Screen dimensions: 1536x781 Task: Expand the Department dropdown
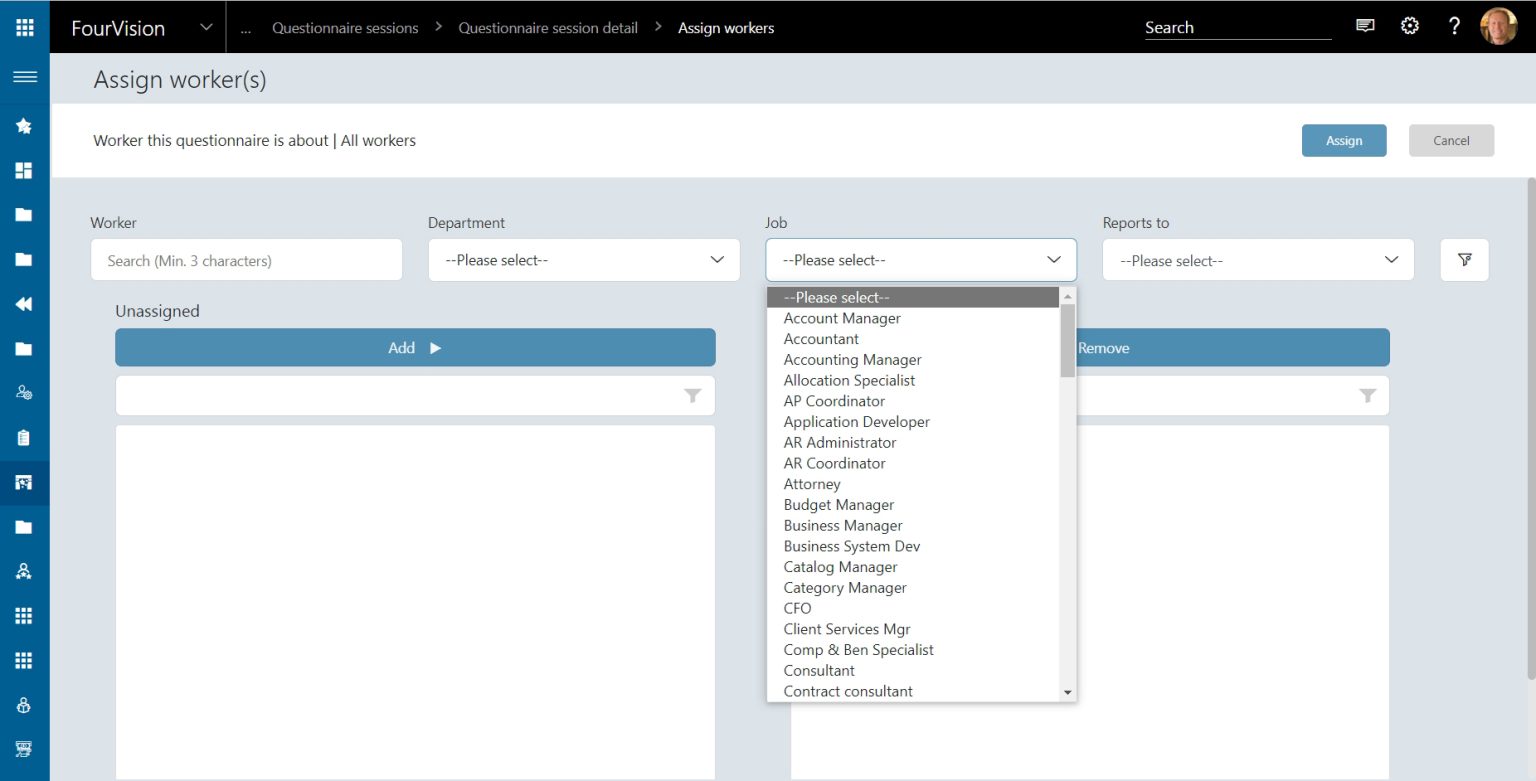pyautogui.click(x=584, y=260)
